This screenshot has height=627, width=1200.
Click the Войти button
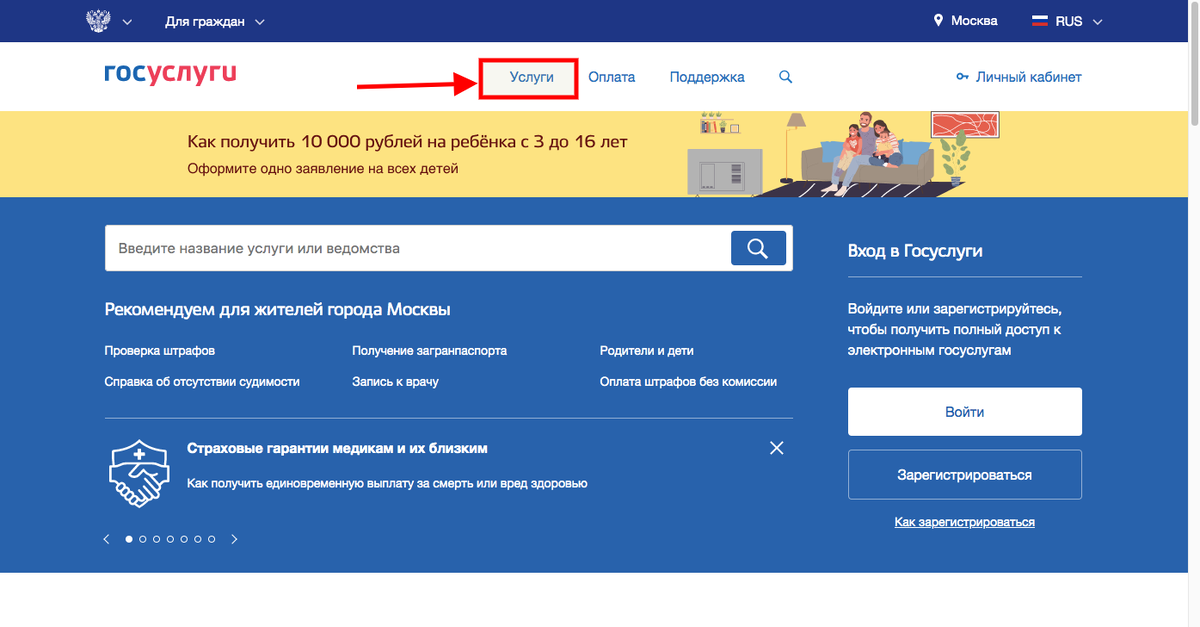point(963,411)
